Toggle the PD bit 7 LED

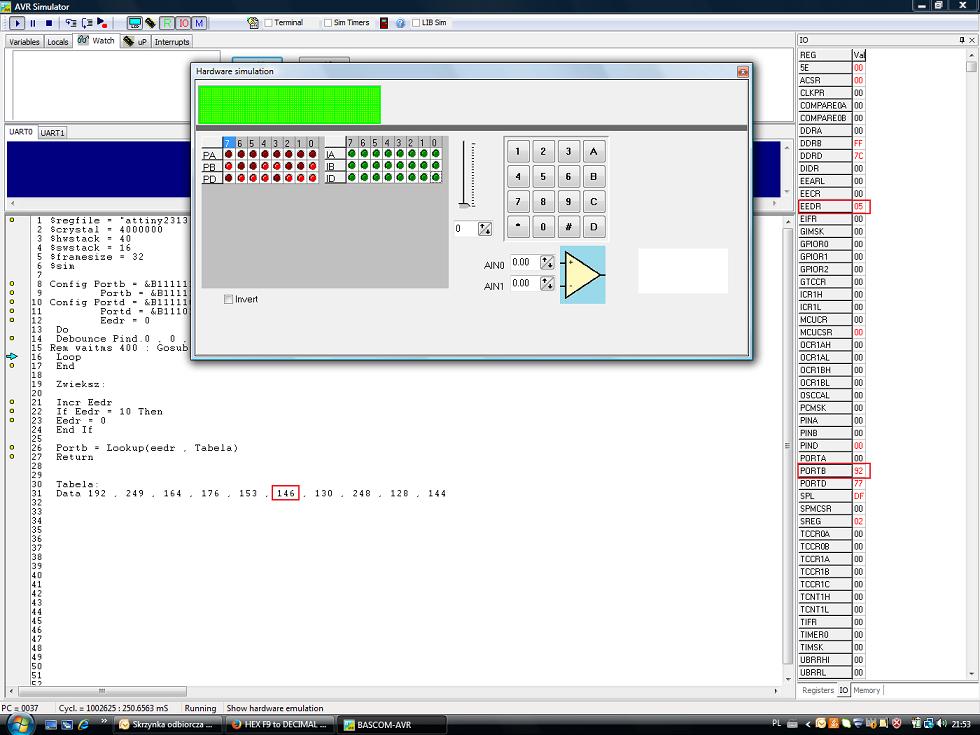click(x=229, y=178)
